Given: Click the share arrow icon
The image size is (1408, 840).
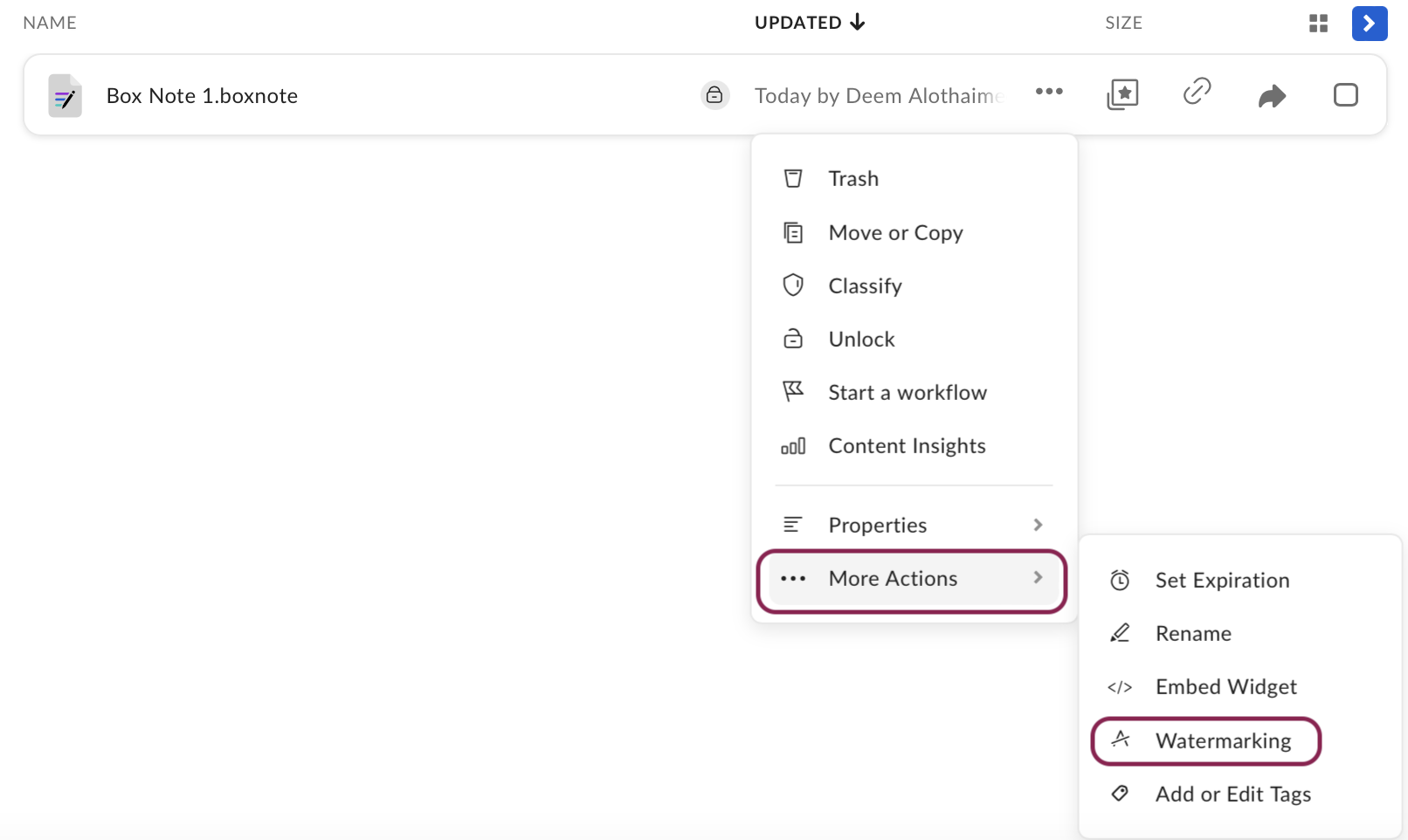Looking at the screenshot, I should tap(1272, 95).
